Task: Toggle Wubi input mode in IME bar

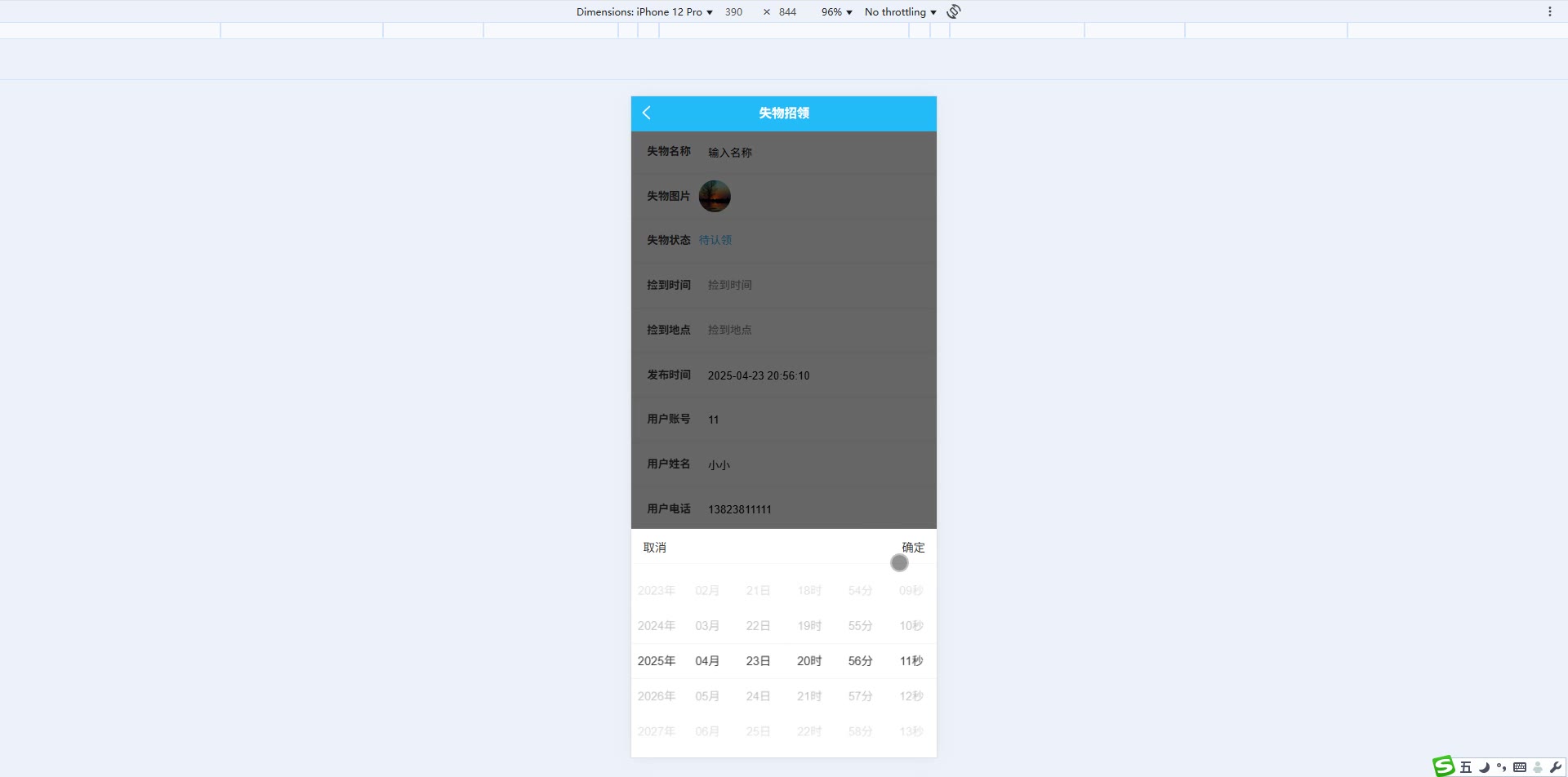Action: click(1466, 767)
